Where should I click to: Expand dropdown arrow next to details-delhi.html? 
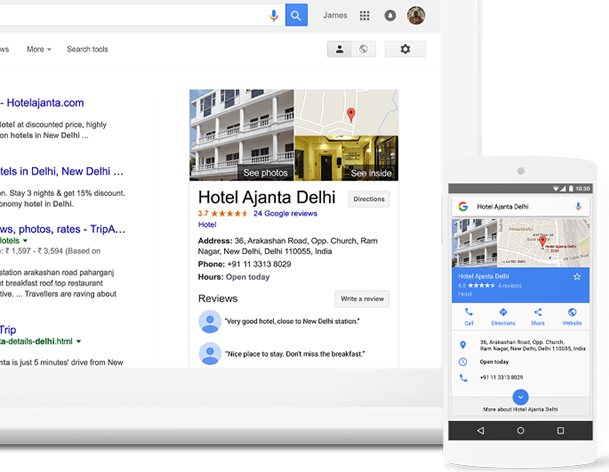click(x=79, y=341)
